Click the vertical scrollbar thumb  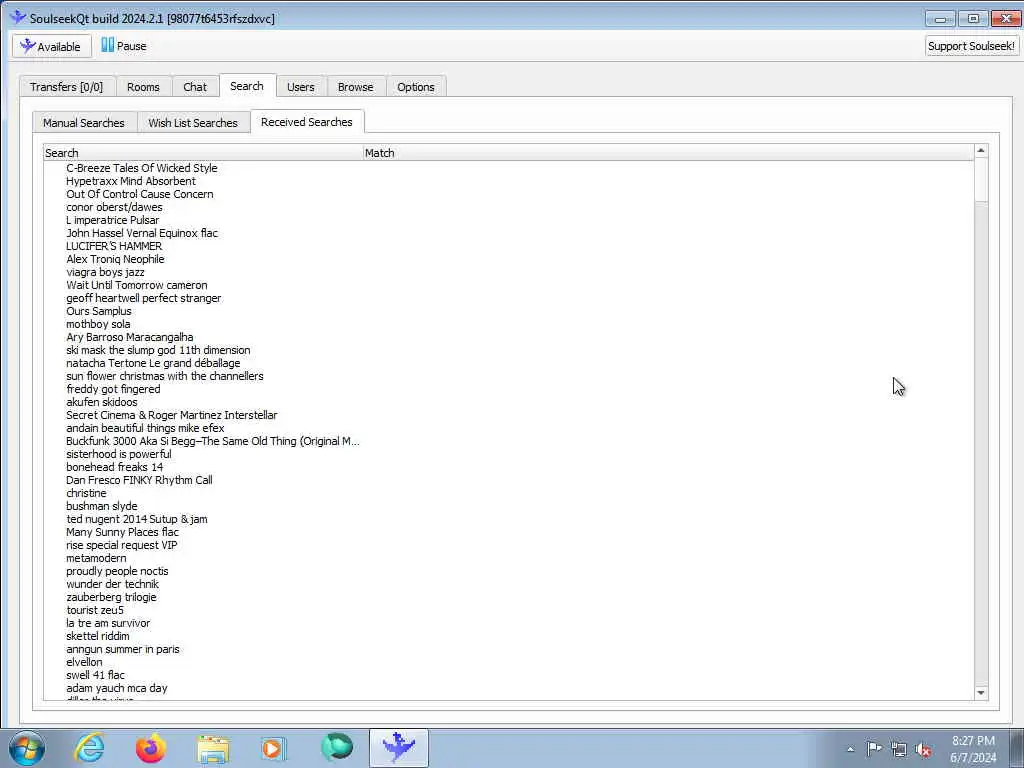pos(980,180)
